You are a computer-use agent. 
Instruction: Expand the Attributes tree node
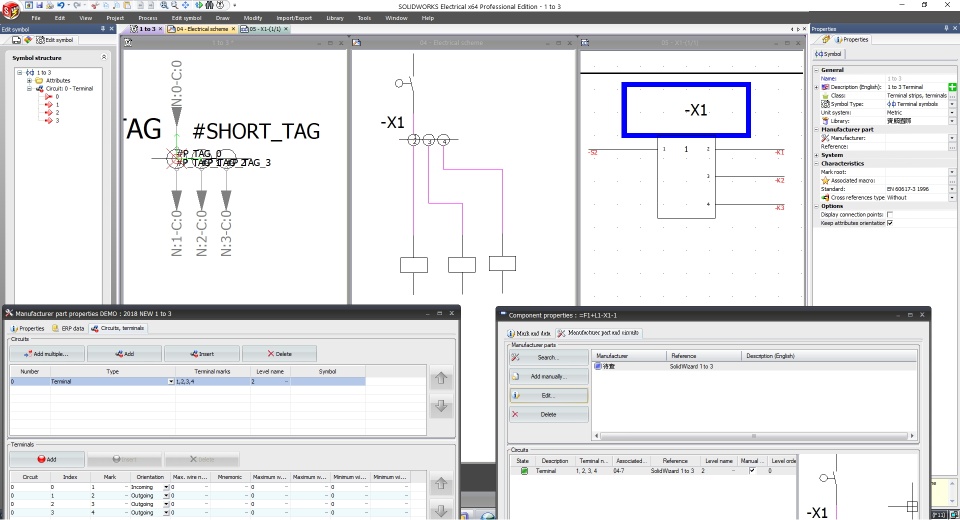click(x=28, y=81)
